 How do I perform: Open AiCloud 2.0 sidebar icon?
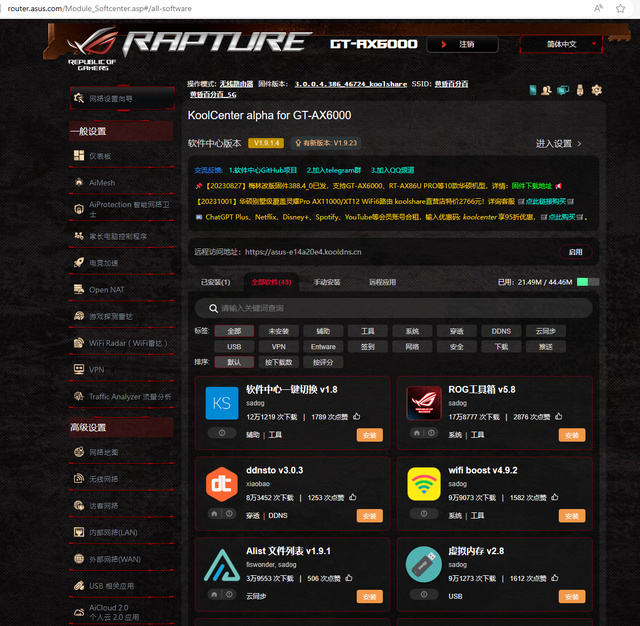[79, 612]
